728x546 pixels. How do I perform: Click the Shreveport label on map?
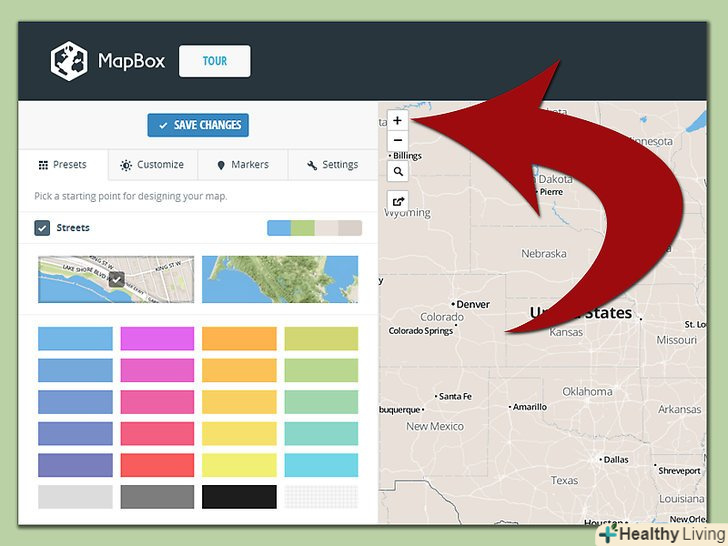coord(679,471)
